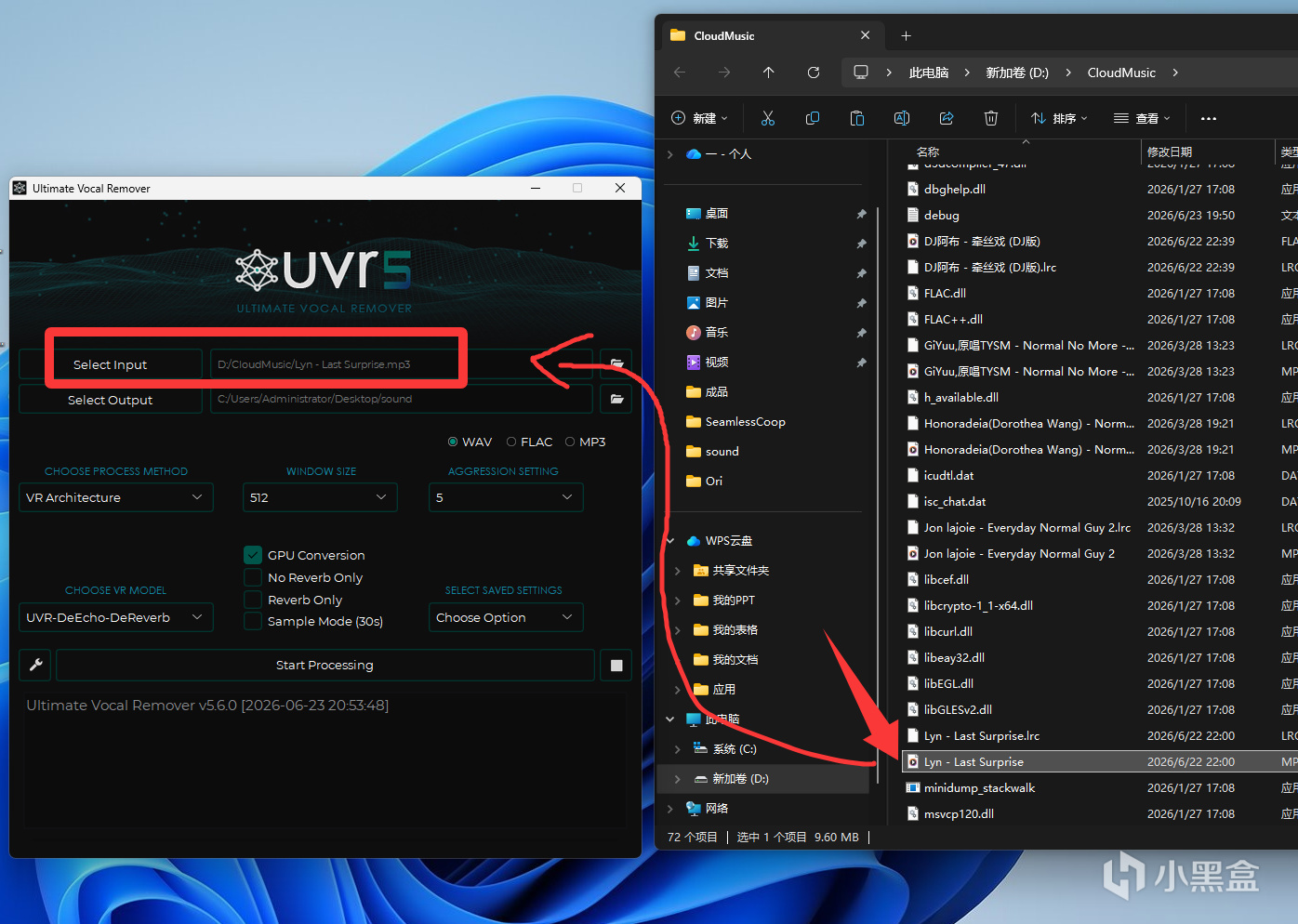1298x924 pixels.
Task: Click 新加卷 (D:) in the address breadcrumb
Action: [1017, 73]
